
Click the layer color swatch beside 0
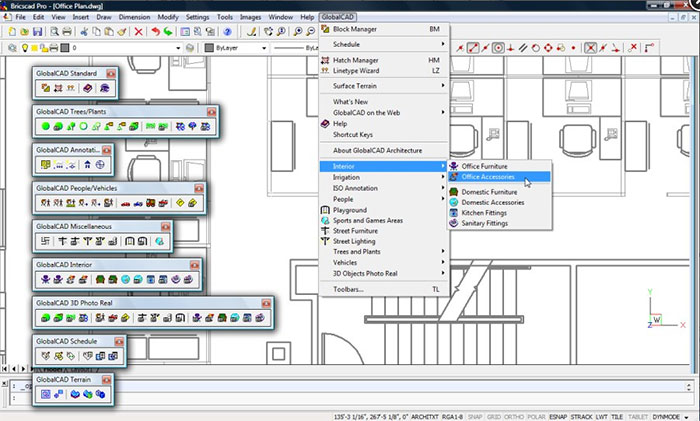click(65, 48)
